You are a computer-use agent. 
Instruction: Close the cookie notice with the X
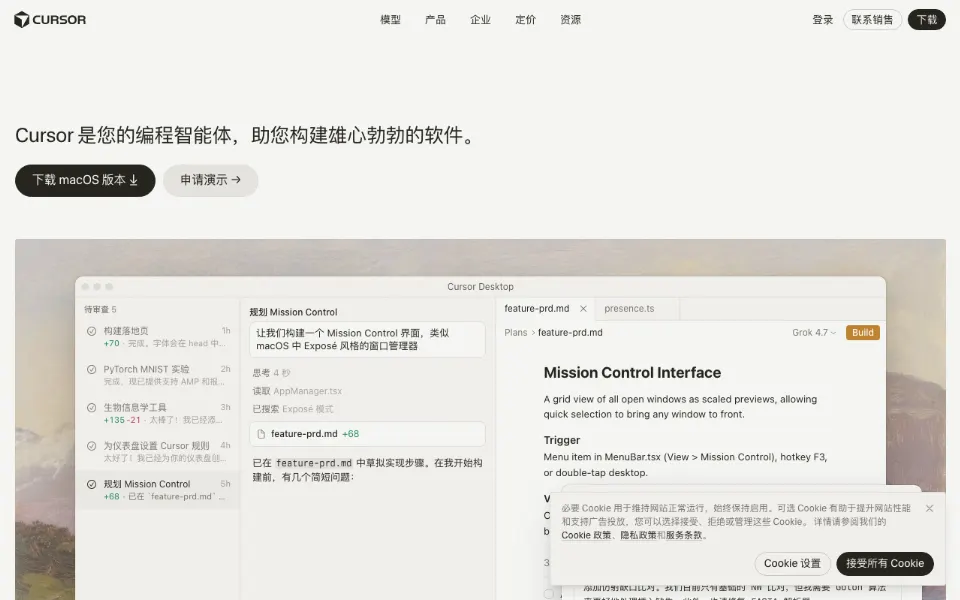(x=929, y=508)
